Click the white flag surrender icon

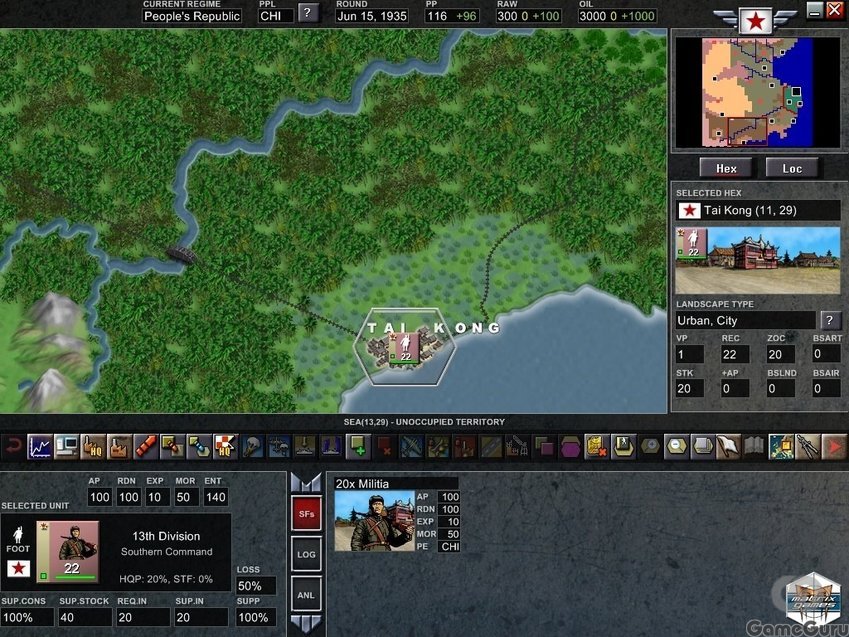tap(729, 447)
